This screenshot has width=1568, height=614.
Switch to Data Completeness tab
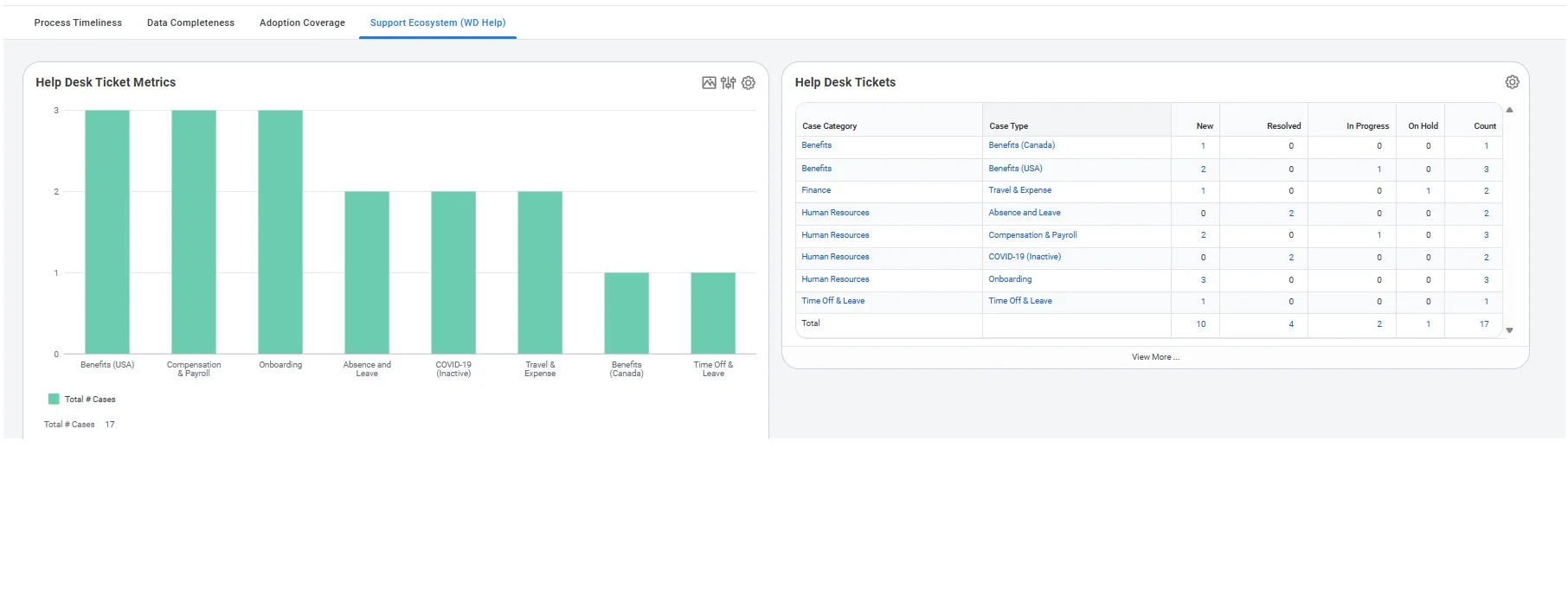pyautogui.click(x=190, y=22)
